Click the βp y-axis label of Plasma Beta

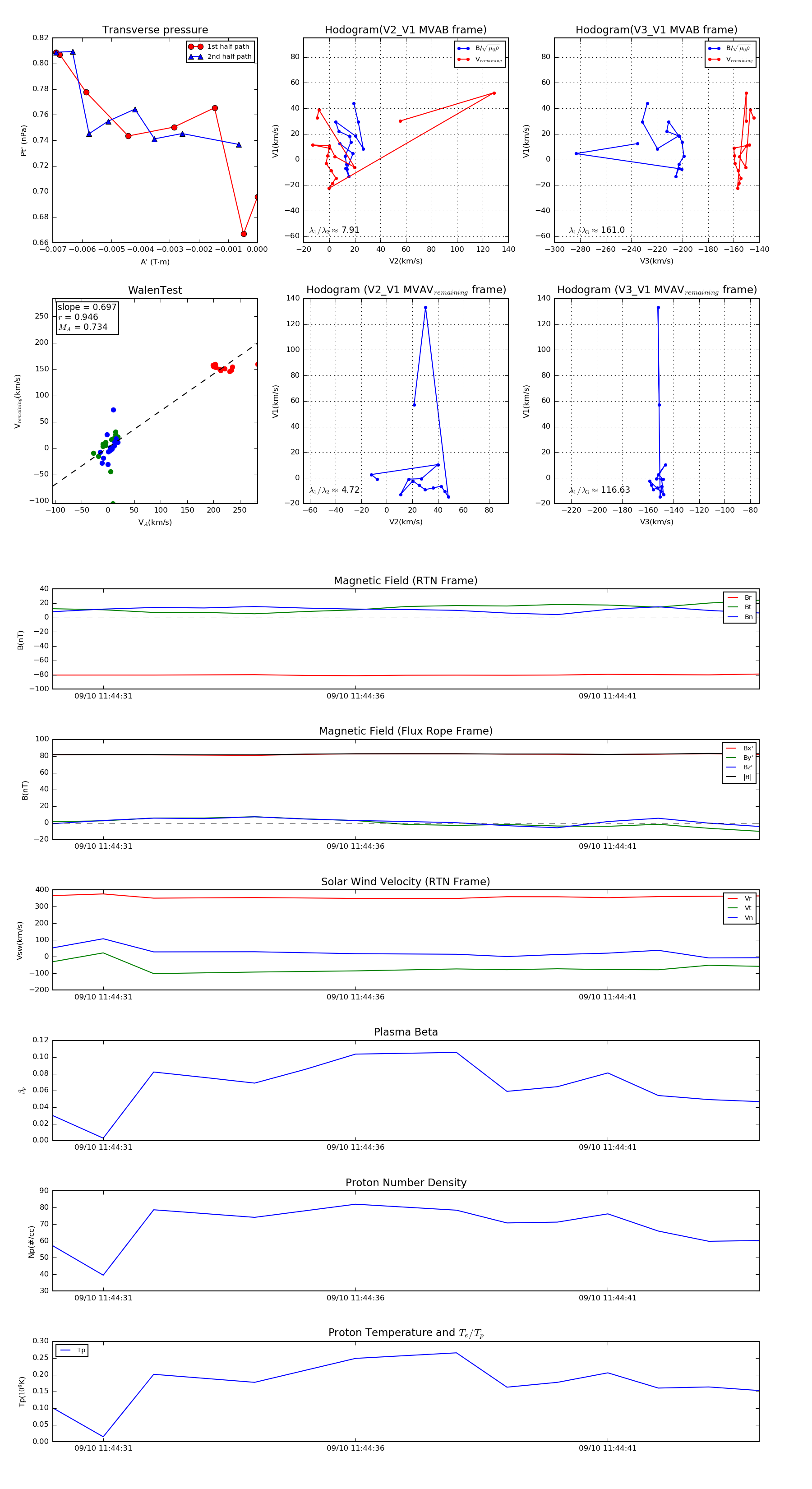[x=22, y=1091]
